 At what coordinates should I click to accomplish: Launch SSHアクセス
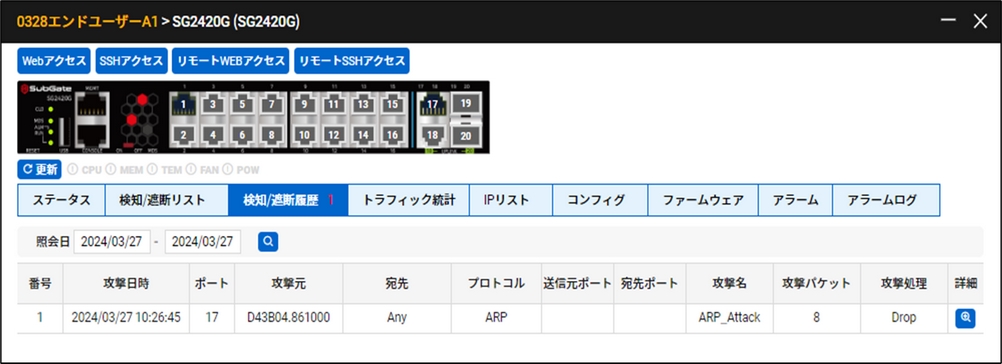[x=132, y=61]
